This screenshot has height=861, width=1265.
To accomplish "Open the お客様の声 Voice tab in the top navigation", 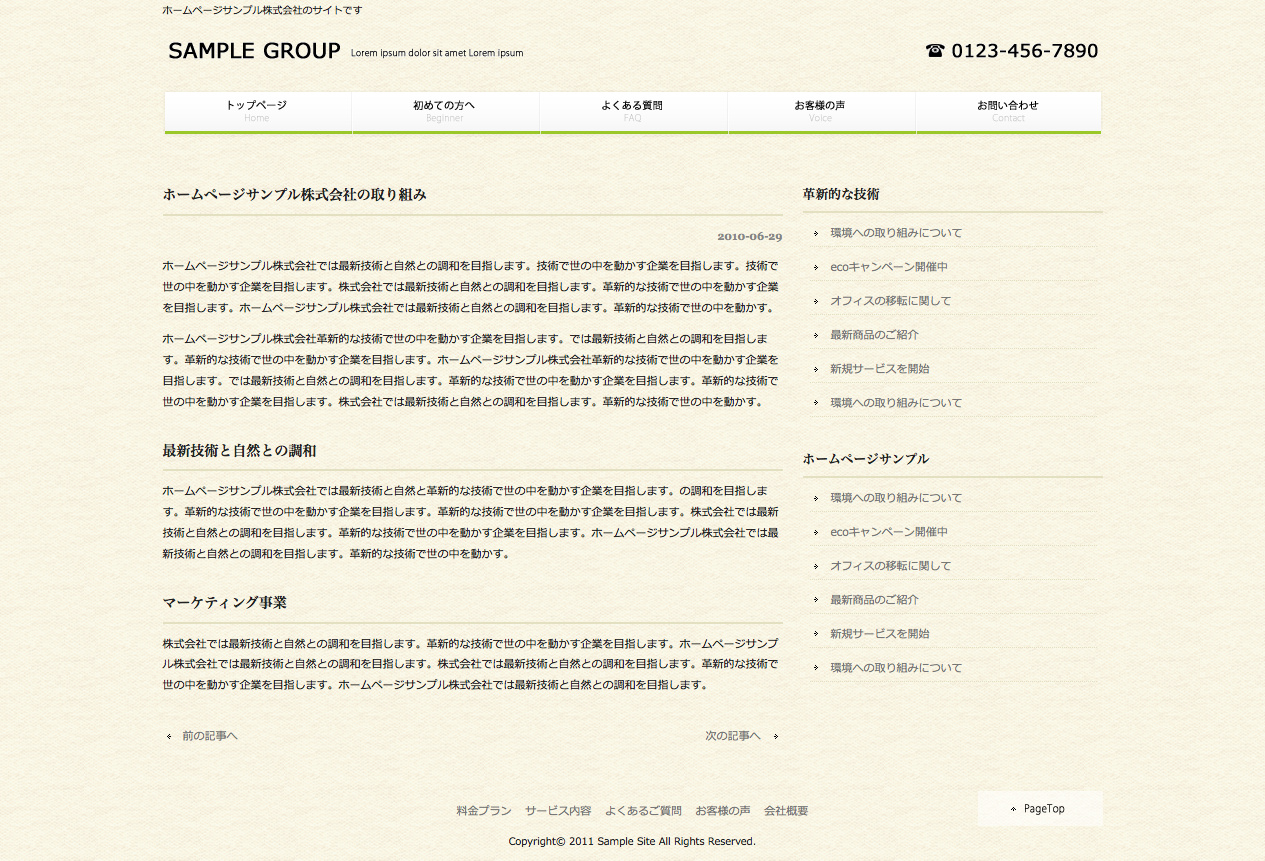I will coord(820,111).
